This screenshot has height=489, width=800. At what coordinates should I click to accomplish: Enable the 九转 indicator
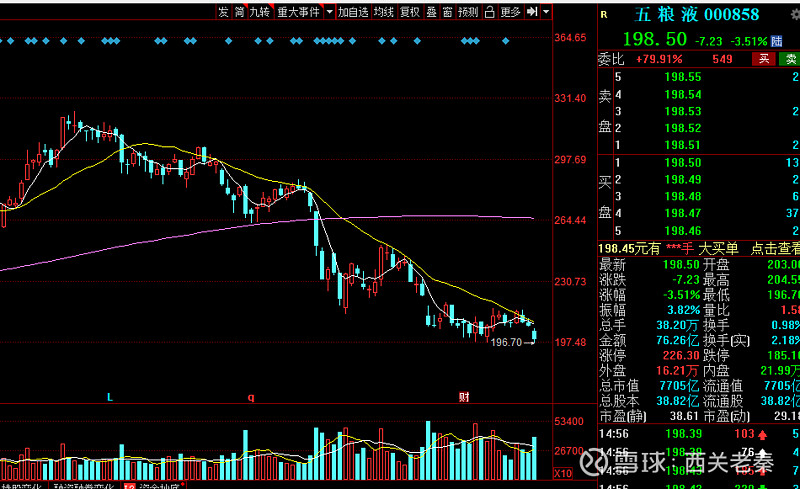260,12
